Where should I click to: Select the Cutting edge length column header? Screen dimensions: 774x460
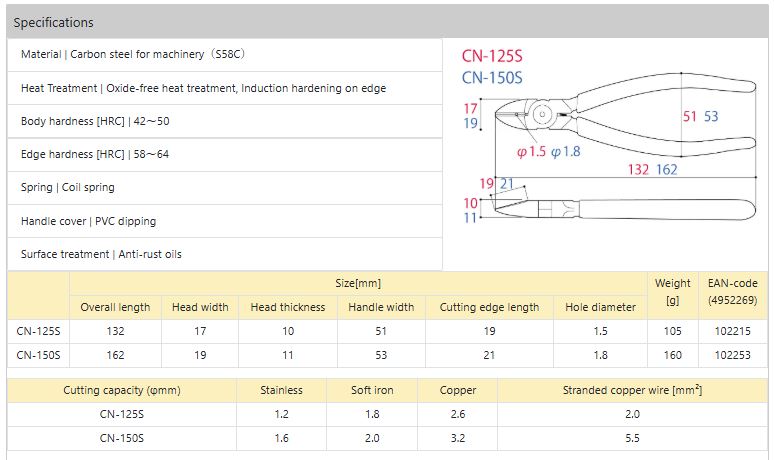tap(489, 307)
